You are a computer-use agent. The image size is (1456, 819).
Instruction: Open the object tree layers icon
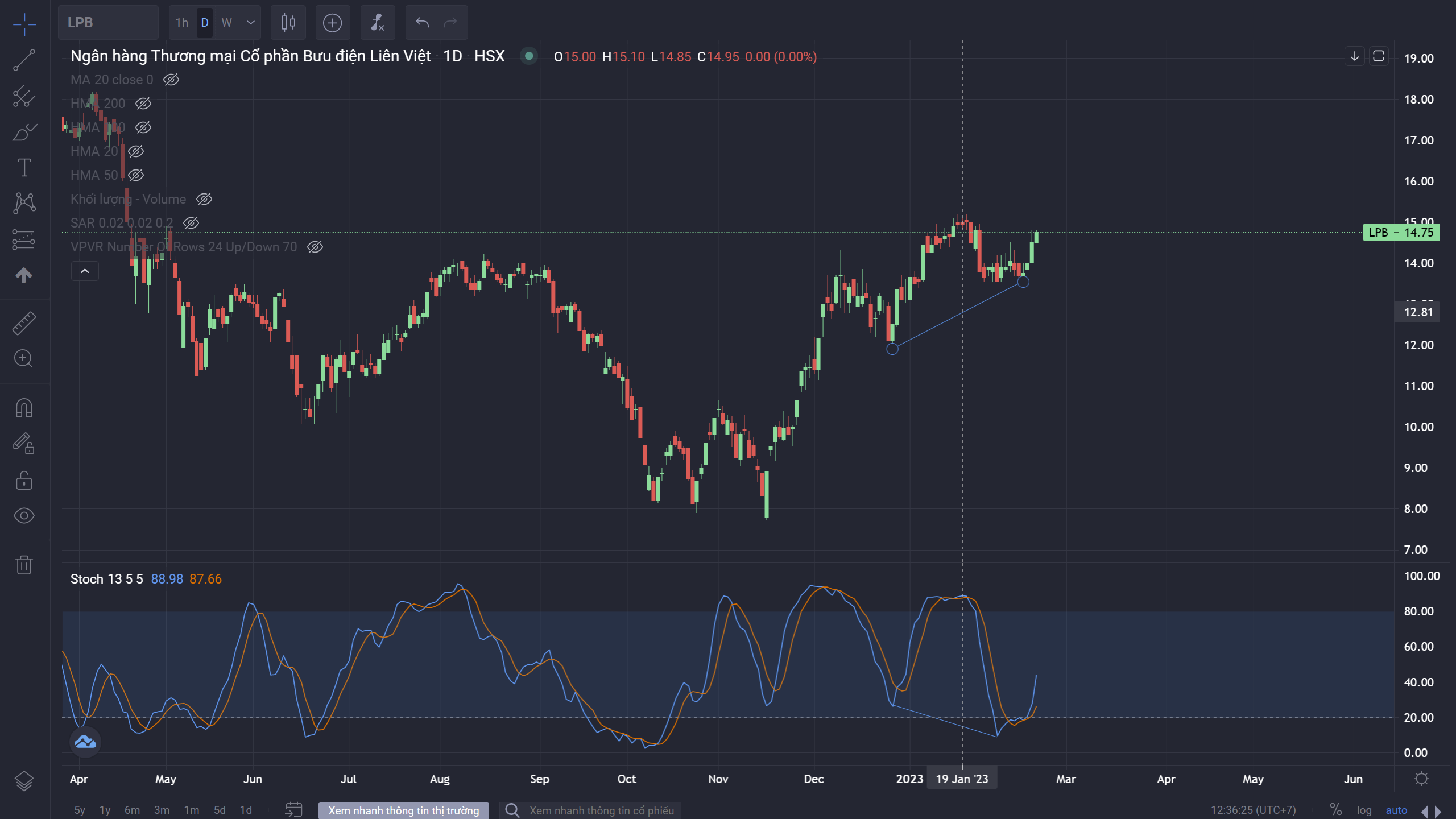tap(24, 781)
